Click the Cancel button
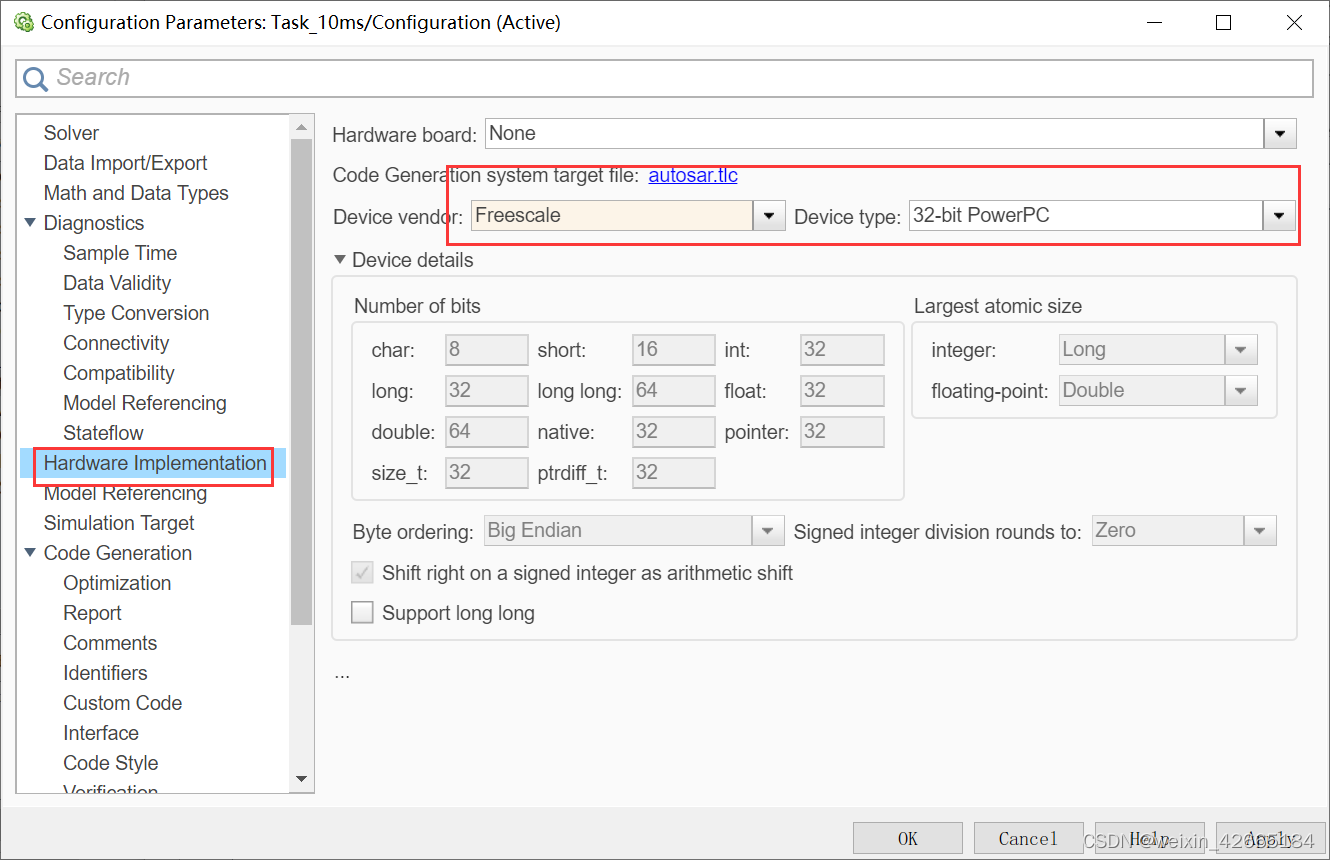Image resolution: width=1330 pixels, height=860 pixels. coord(1028,839)
